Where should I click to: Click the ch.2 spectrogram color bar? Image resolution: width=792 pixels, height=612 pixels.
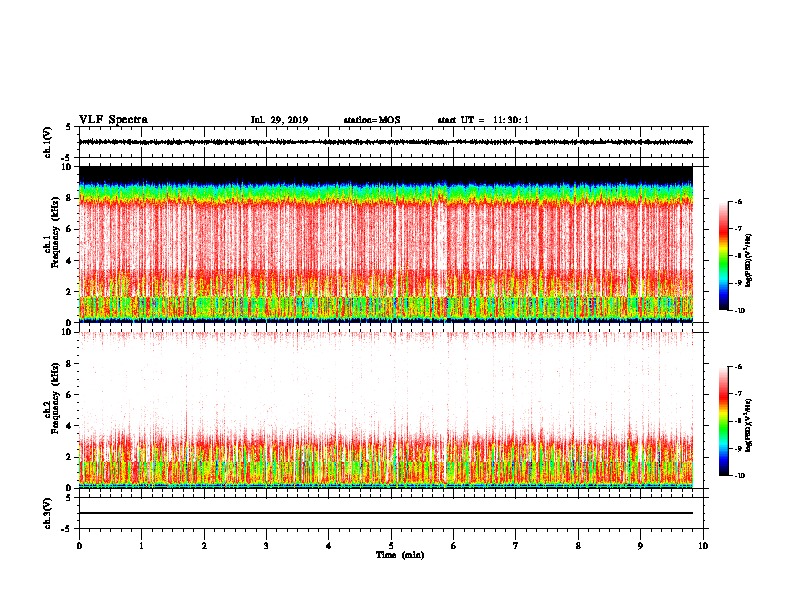724,421
